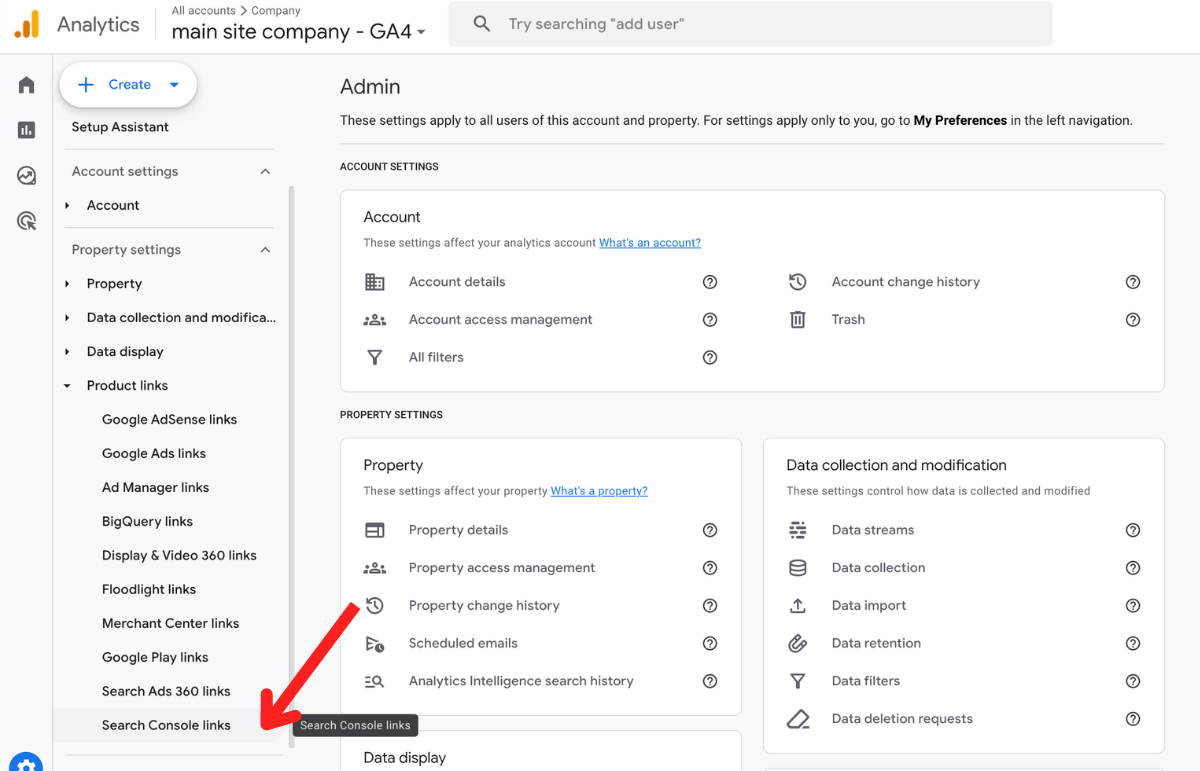Click the Account change history clock icon

tap(798, 282)
